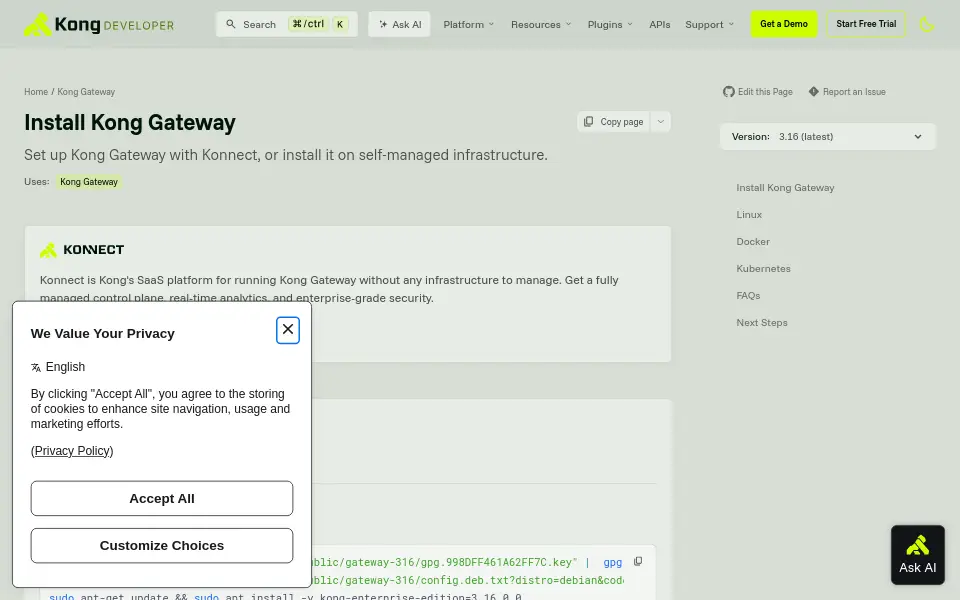
Task: Open the Report an Issue link
Action: click(x=854, y=92)
